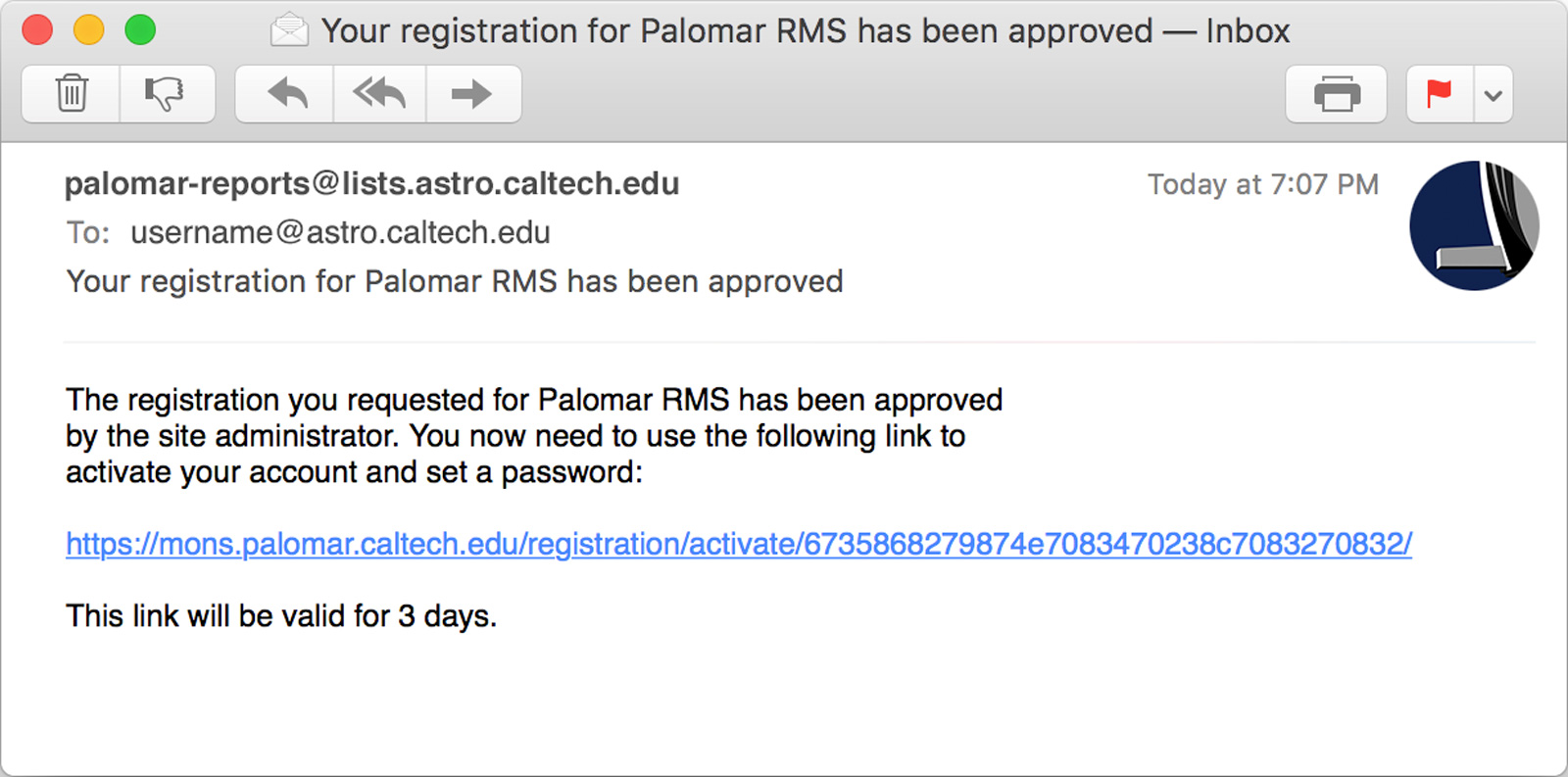
Task: Minimize window with the yellow button
Action: [x=88, y=30]
